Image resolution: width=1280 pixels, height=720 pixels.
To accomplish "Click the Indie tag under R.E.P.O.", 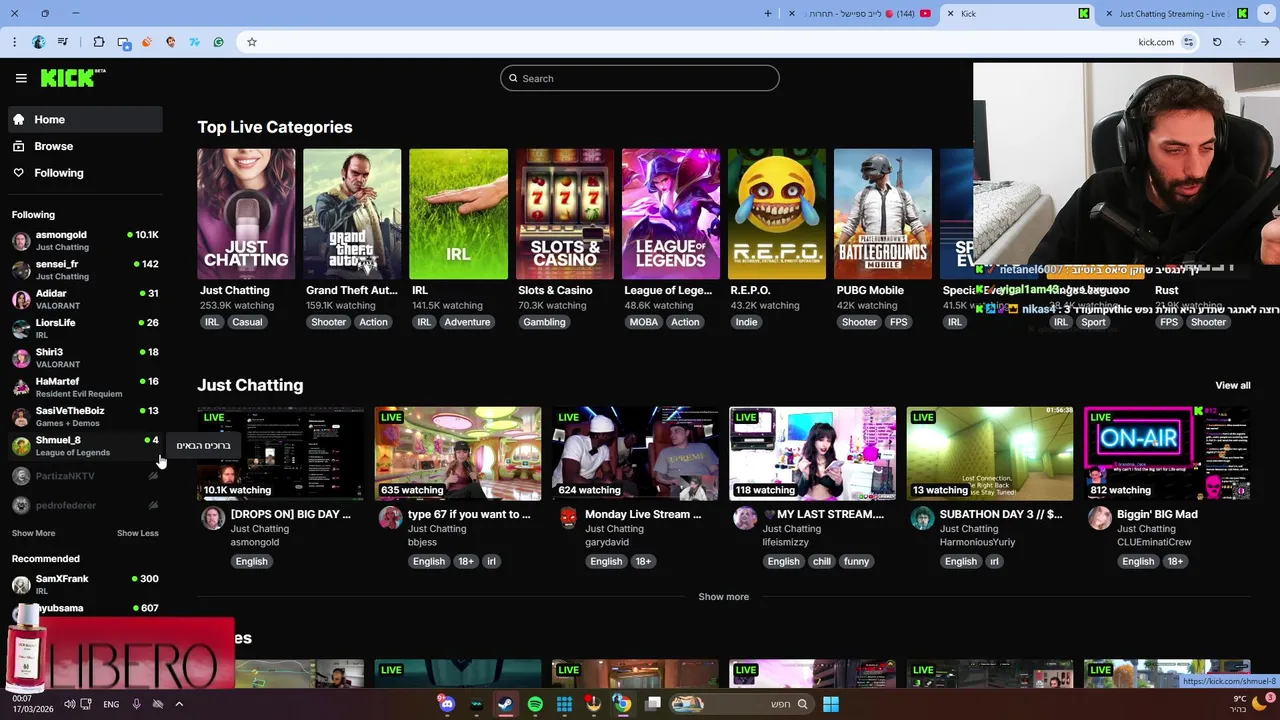I will [x=747, y=322].
